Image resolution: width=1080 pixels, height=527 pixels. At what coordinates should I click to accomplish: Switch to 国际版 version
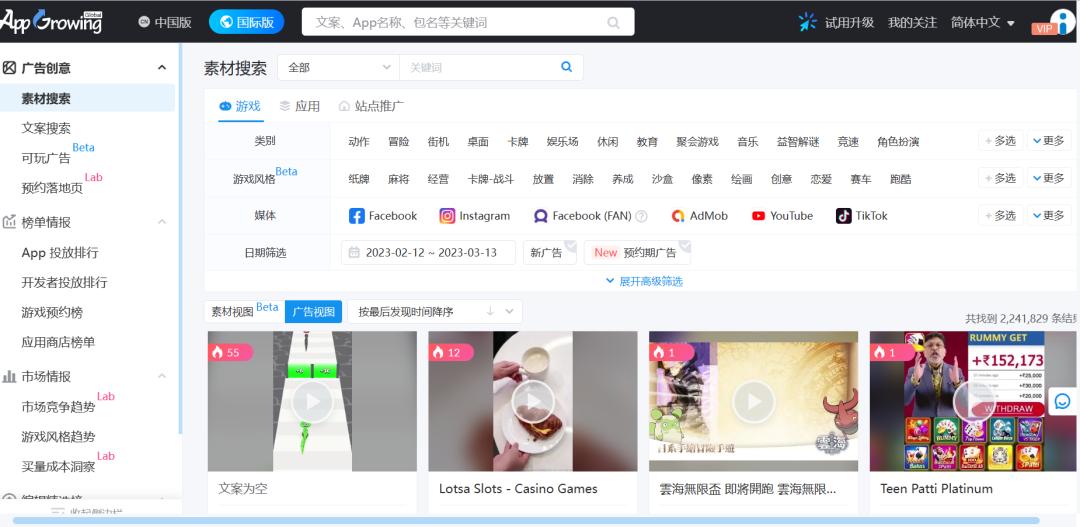(246, 22)
